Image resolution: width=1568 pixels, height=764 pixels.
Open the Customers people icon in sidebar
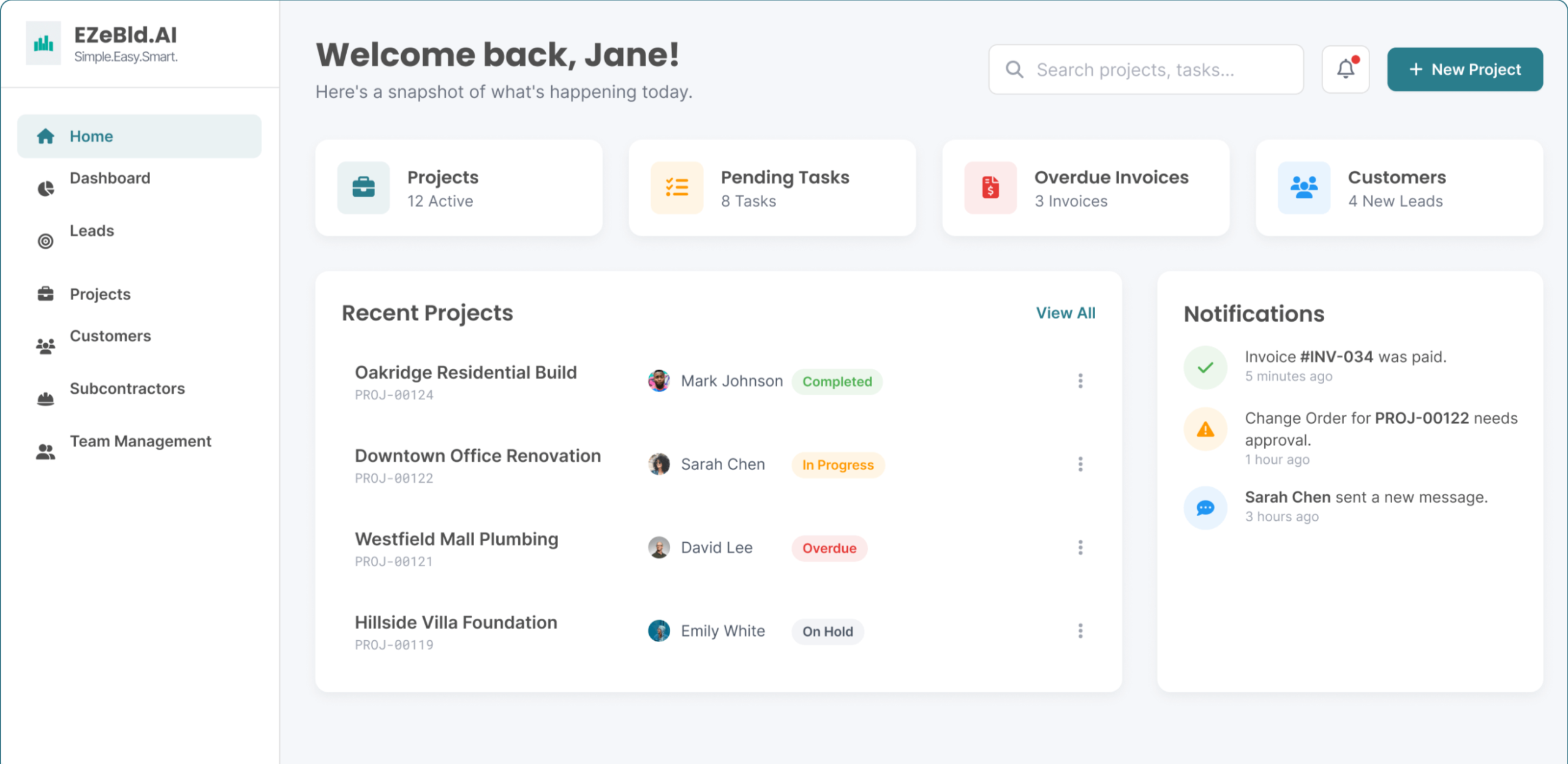pyautogui.click(x=46, y=344)
